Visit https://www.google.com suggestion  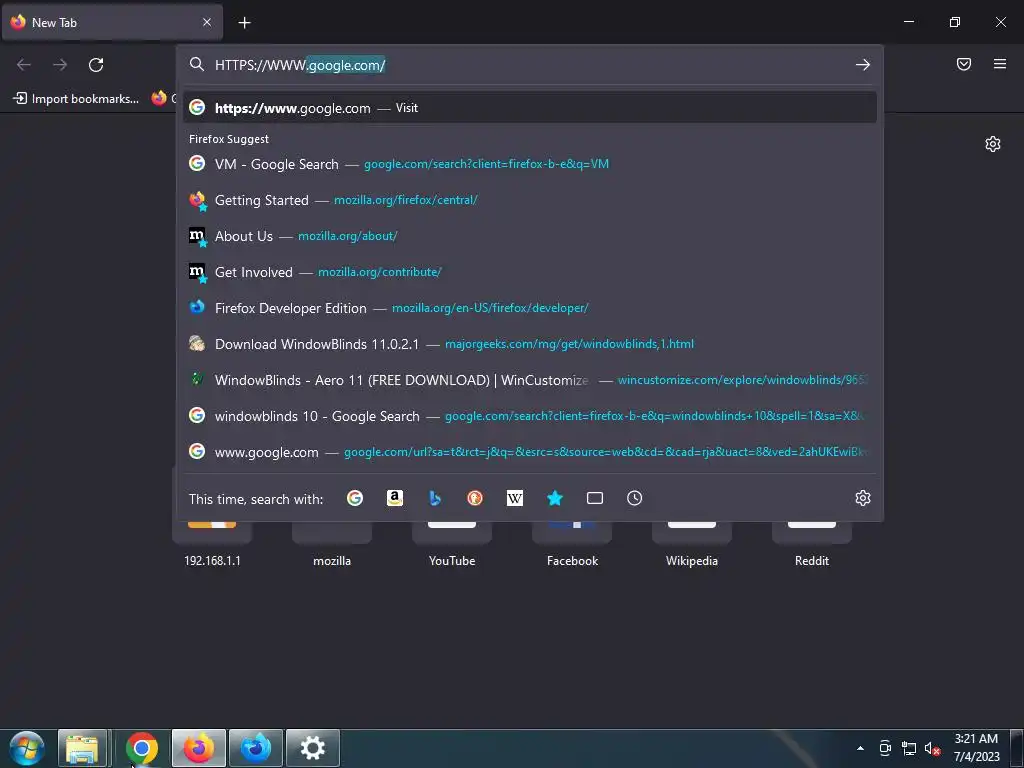coord(530,108)
